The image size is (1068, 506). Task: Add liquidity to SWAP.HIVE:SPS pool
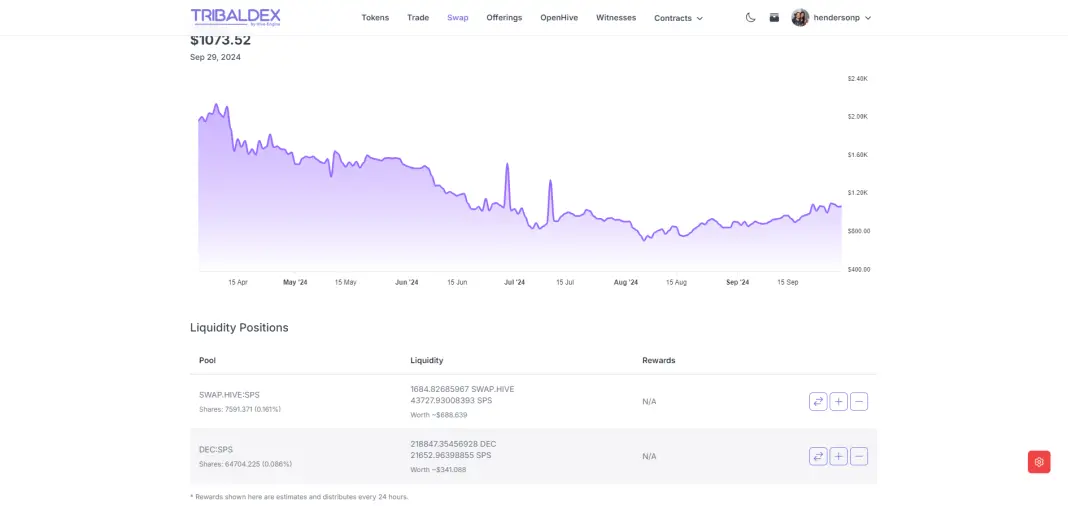click(838, 402)
